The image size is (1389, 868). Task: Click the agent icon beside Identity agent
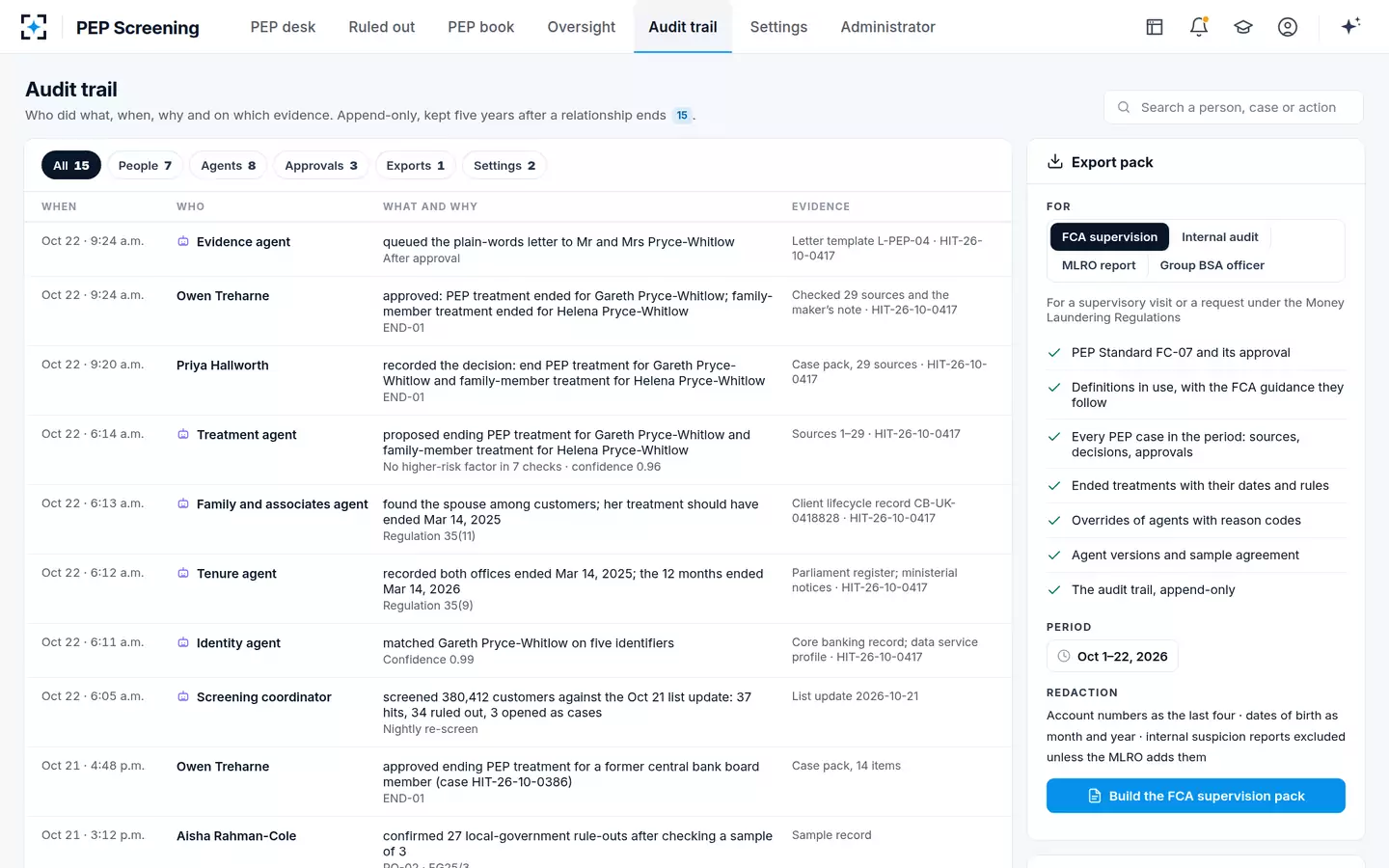tap(183, 643)
